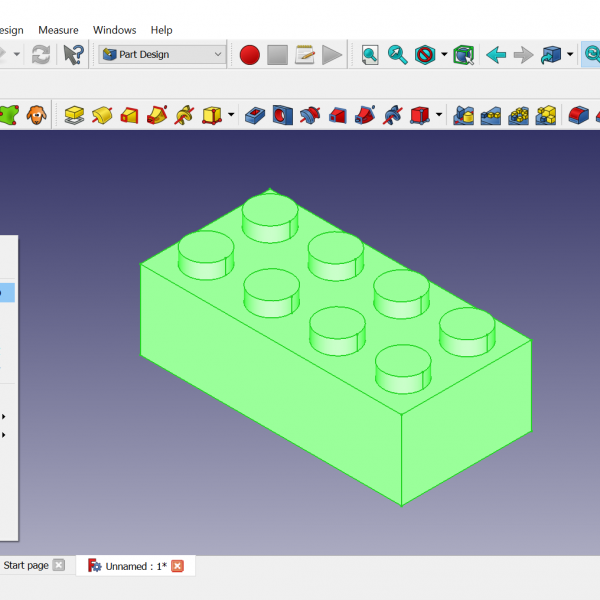Viewport: 600px width, 600px height.
Task: Open the Help menu
Action: (161, 30)
